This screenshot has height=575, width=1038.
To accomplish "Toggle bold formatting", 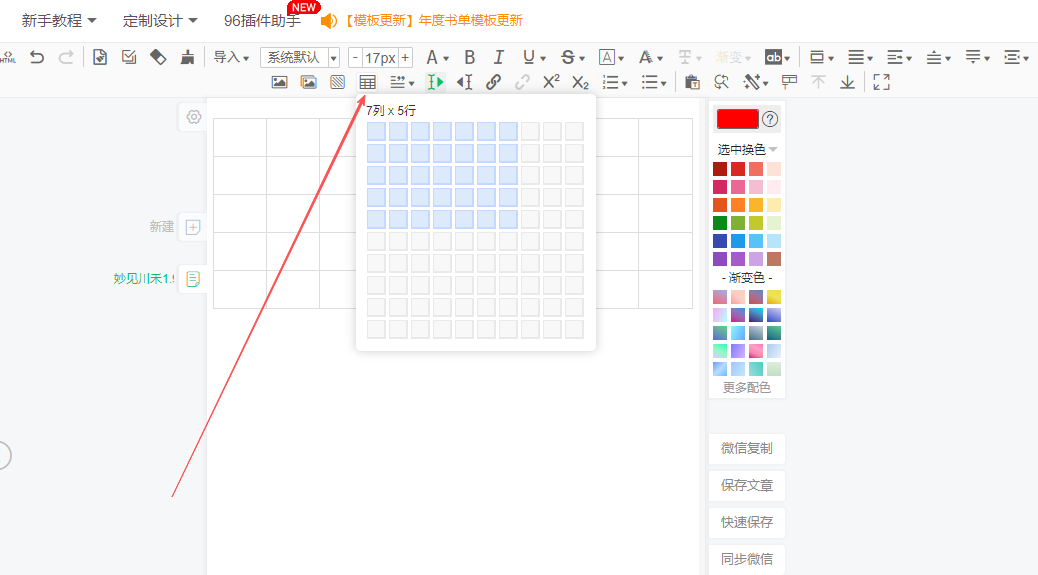I will click(470, 57).
